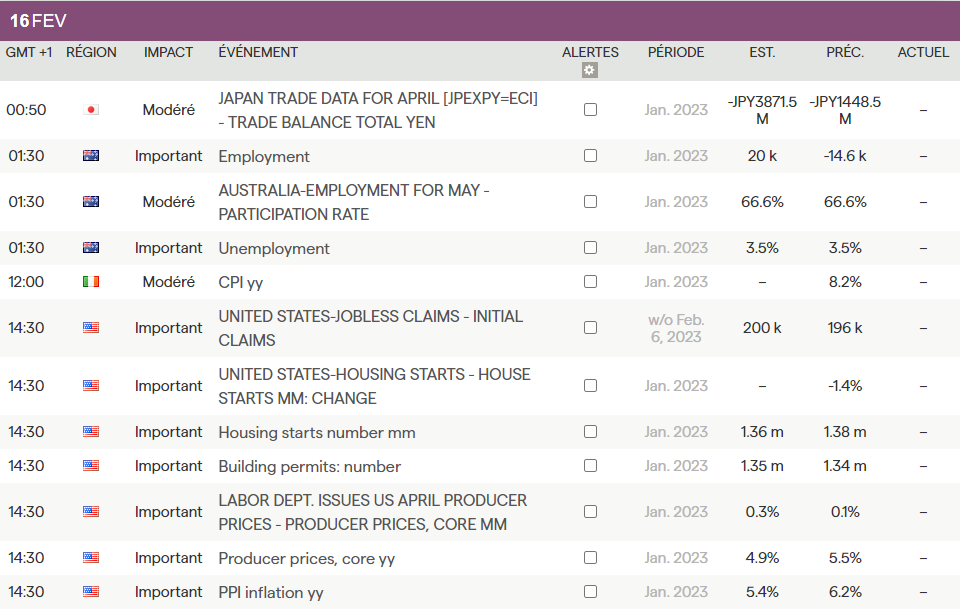962x614 pixels.
Task: Click the Australian flag on the Employment row
Action: [91, 156]
